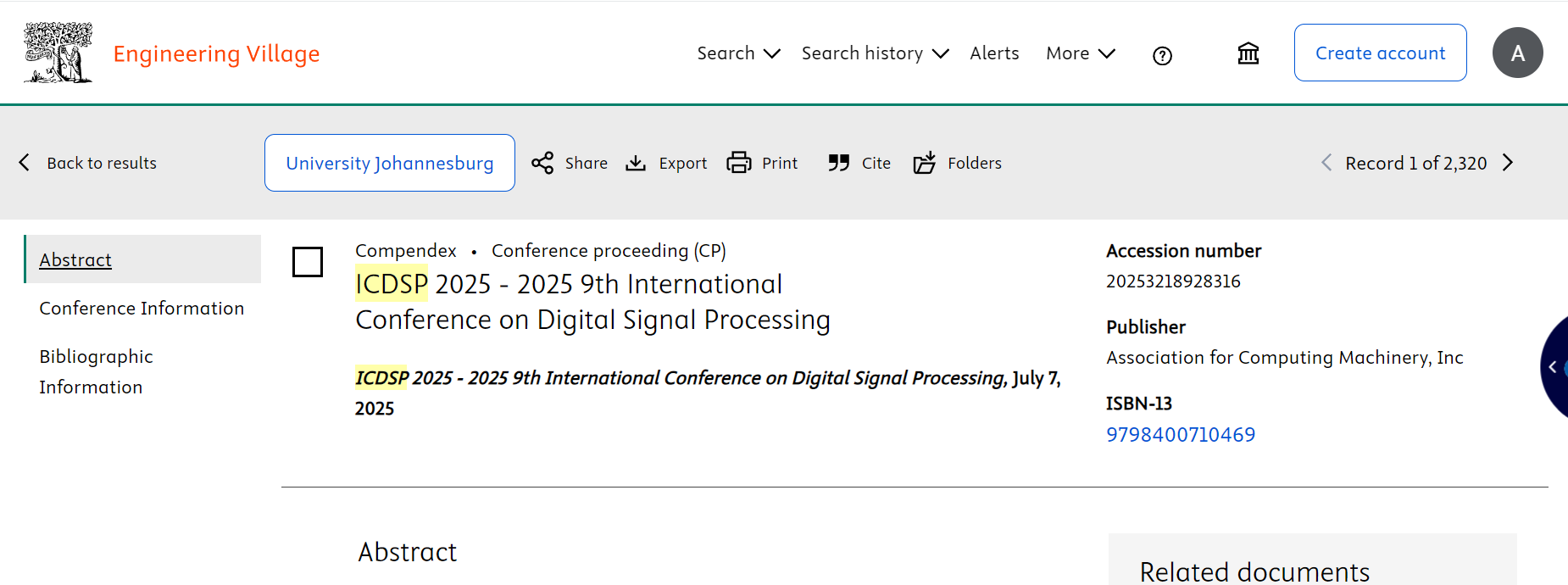Open the Folders option
Viewport: 1568px width, 585px height.
coord(957,163)
